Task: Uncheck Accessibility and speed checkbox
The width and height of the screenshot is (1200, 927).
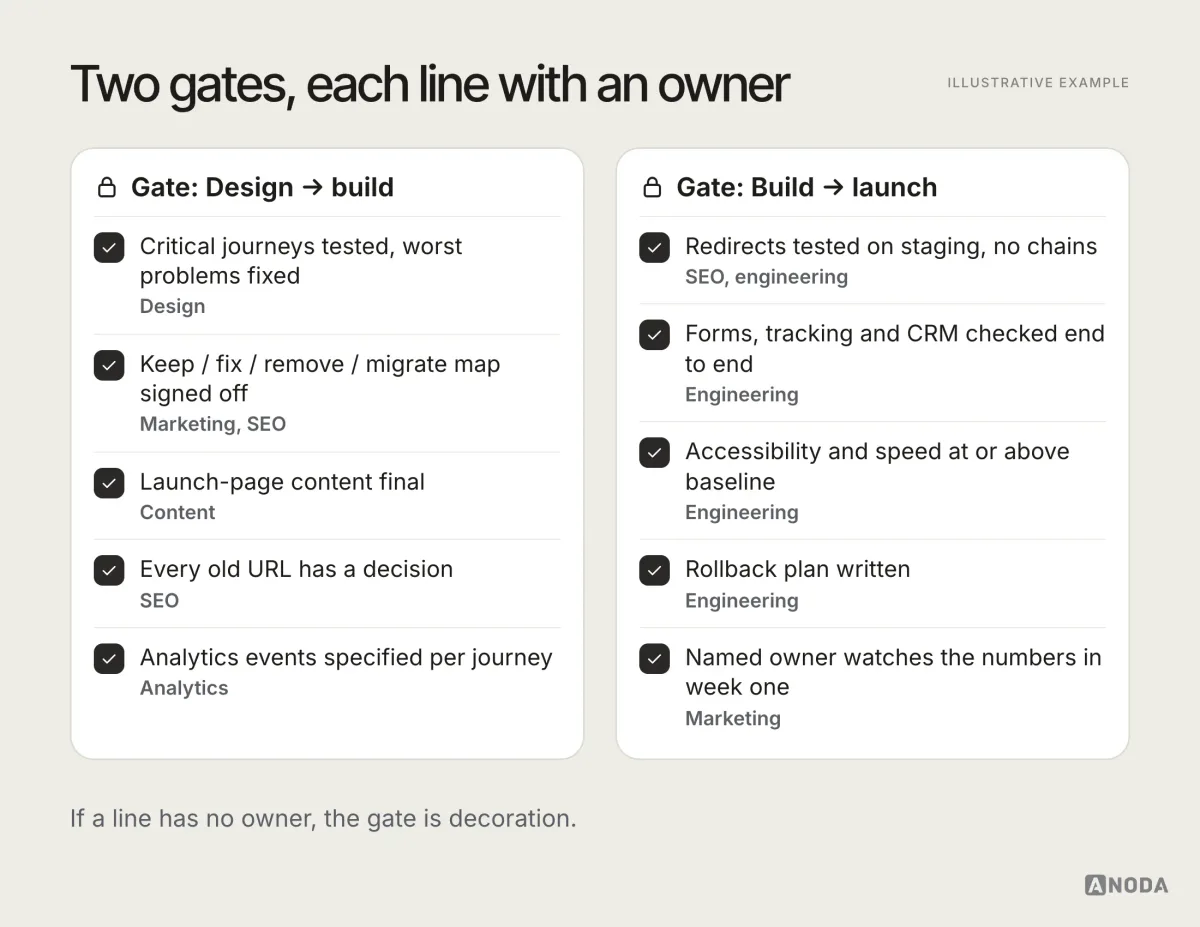Action: [655, 452]
